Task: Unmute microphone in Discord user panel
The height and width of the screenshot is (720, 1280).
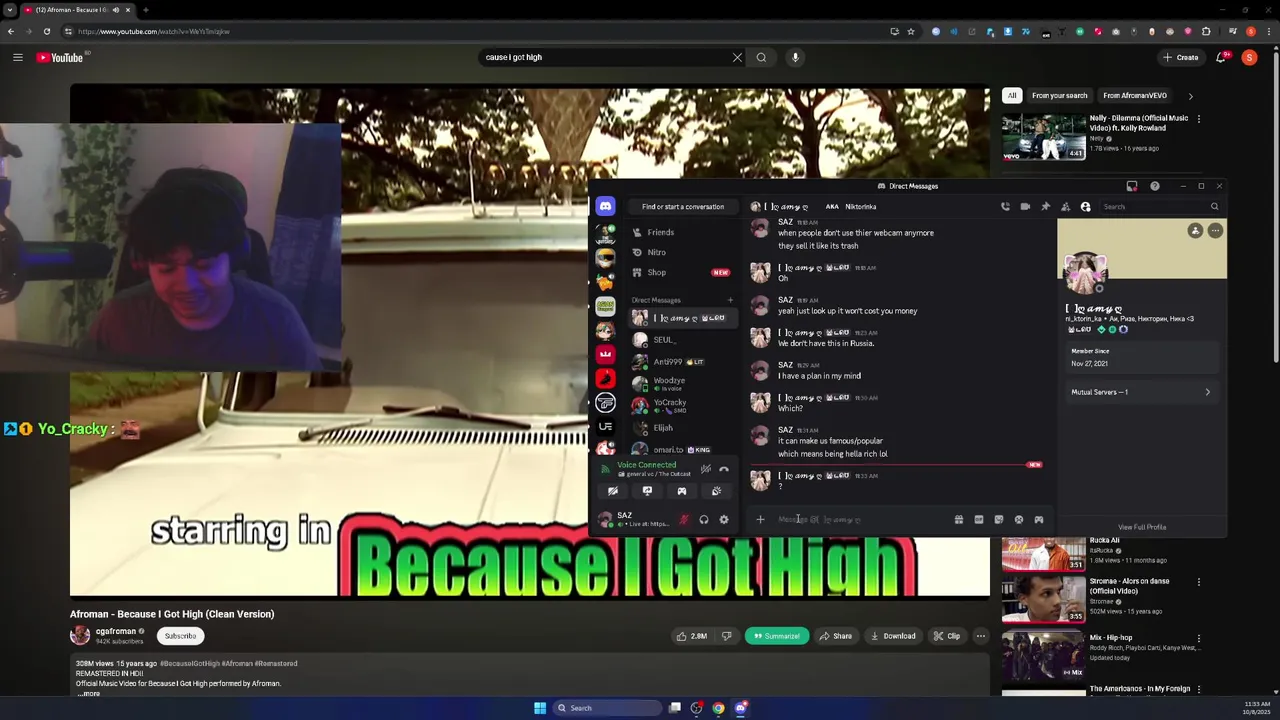Action: tap(684, 520)
